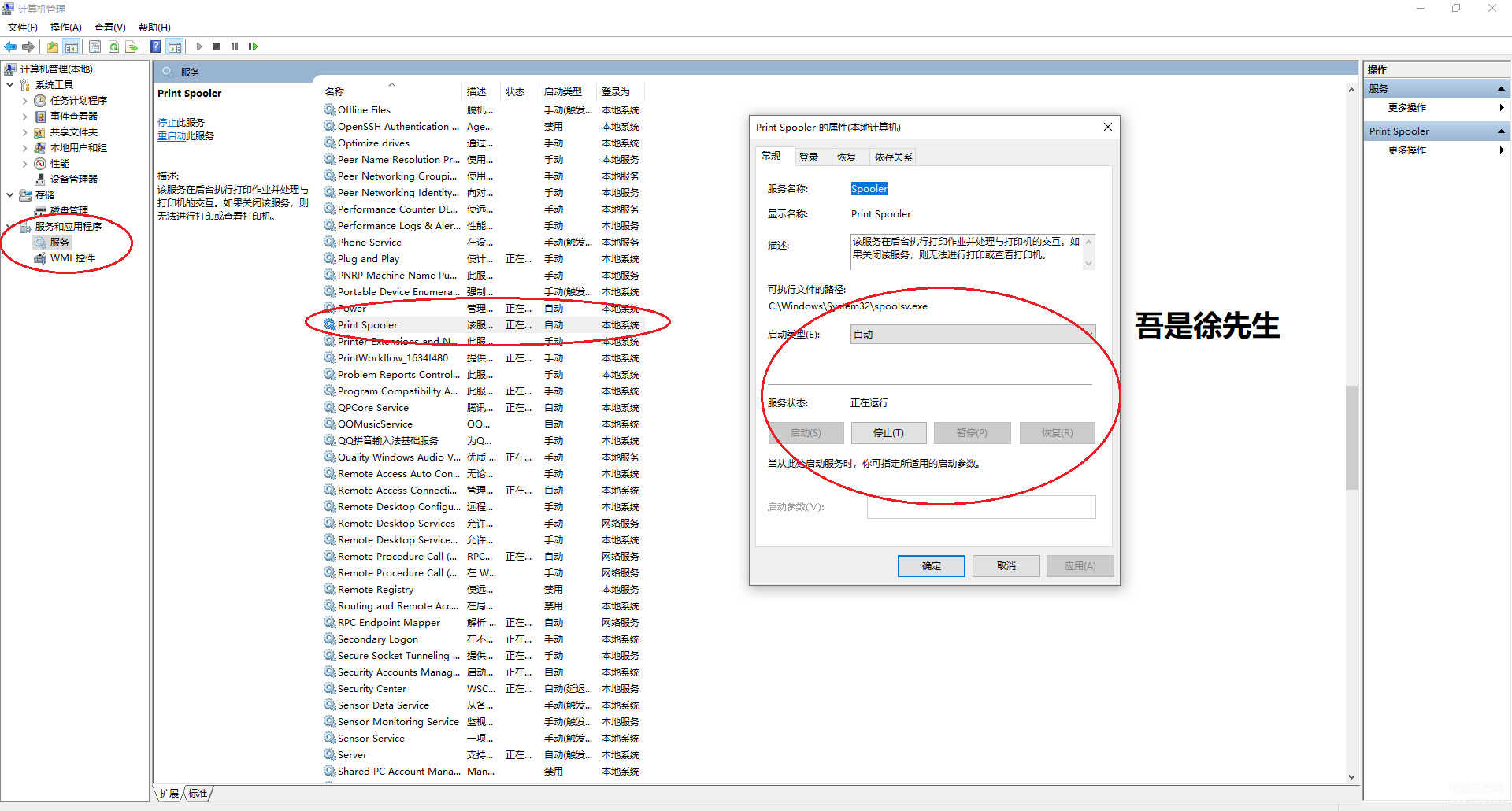Open the 启动类型 startup type dropdown

[972, 335]
